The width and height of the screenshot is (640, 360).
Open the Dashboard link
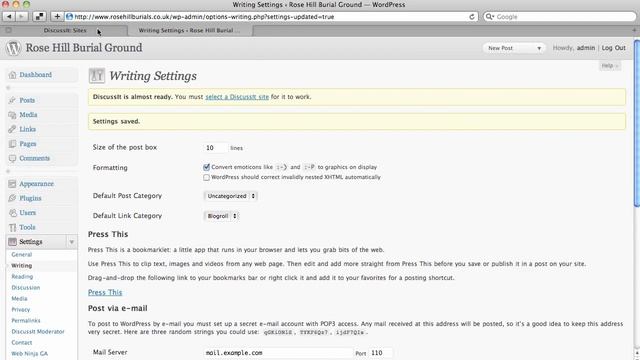[x=36, y=75]
